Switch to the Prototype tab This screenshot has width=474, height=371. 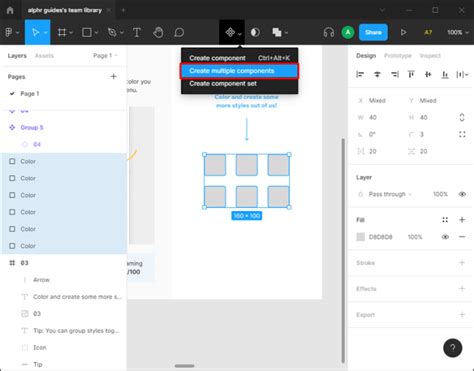(398, 56)
